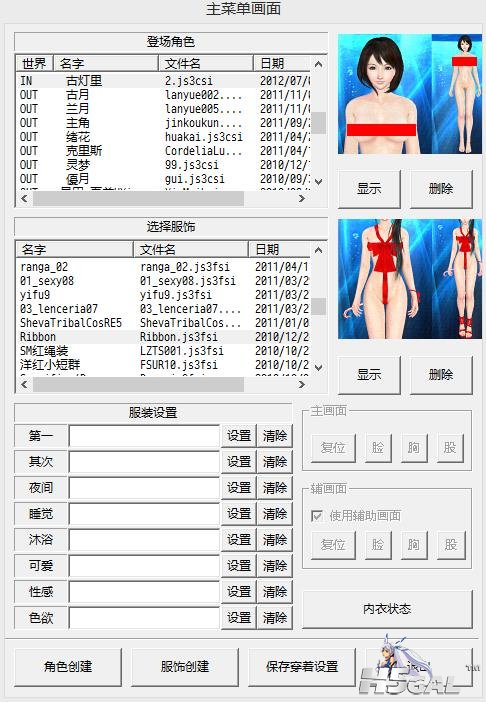Click 设置 in the 夜间 row
Screen dimensions: 486x702
[239, 488]
